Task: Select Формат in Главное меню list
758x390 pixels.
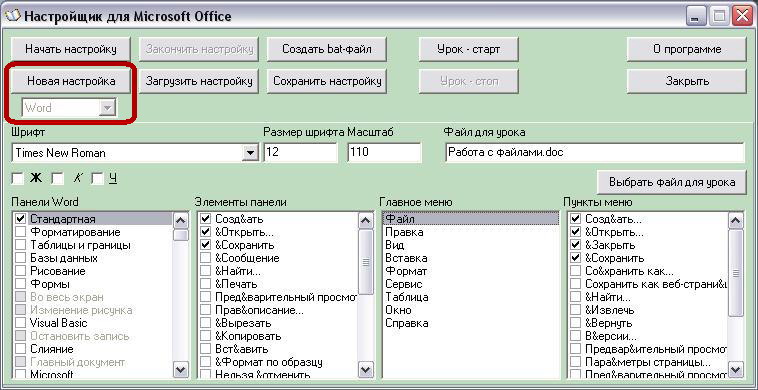Action: click(470, 271)
